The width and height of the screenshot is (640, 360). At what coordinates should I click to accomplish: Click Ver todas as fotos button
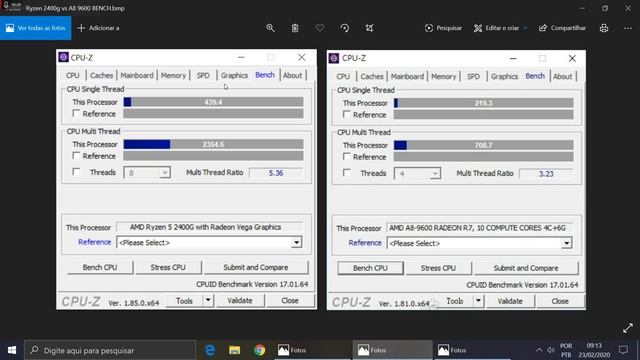coord(36,28)
